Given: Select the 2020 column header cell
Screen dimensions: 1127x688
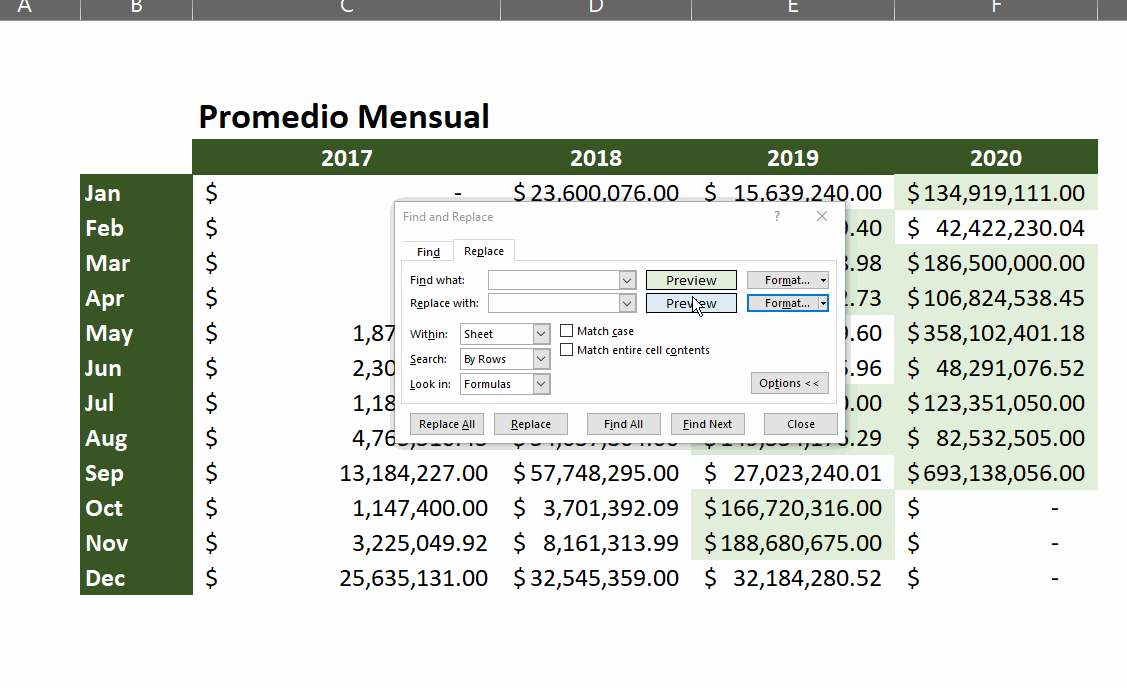Looking at the screenshot, I should [995, 157].
